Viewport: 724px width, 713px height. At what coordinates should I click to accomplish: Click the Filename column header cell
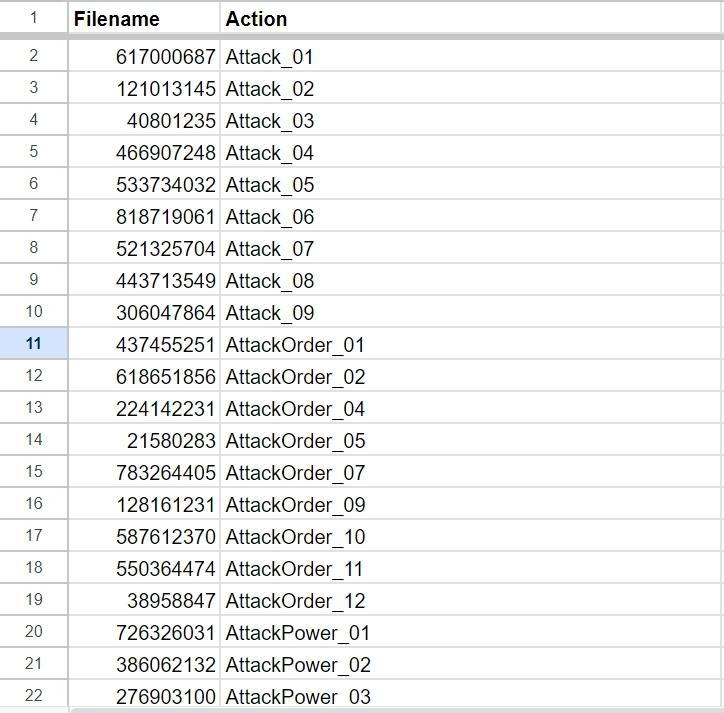pos(144,19)
